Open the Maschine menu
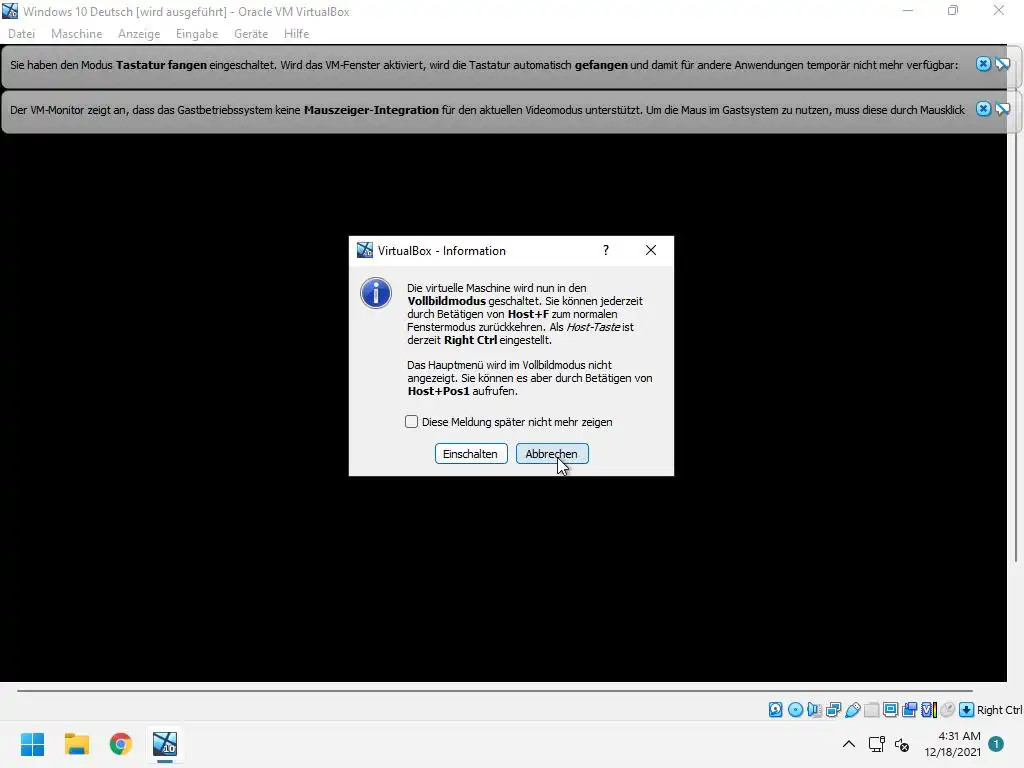The width and height of the screenshot is (1024, 768). click(76, 34)
